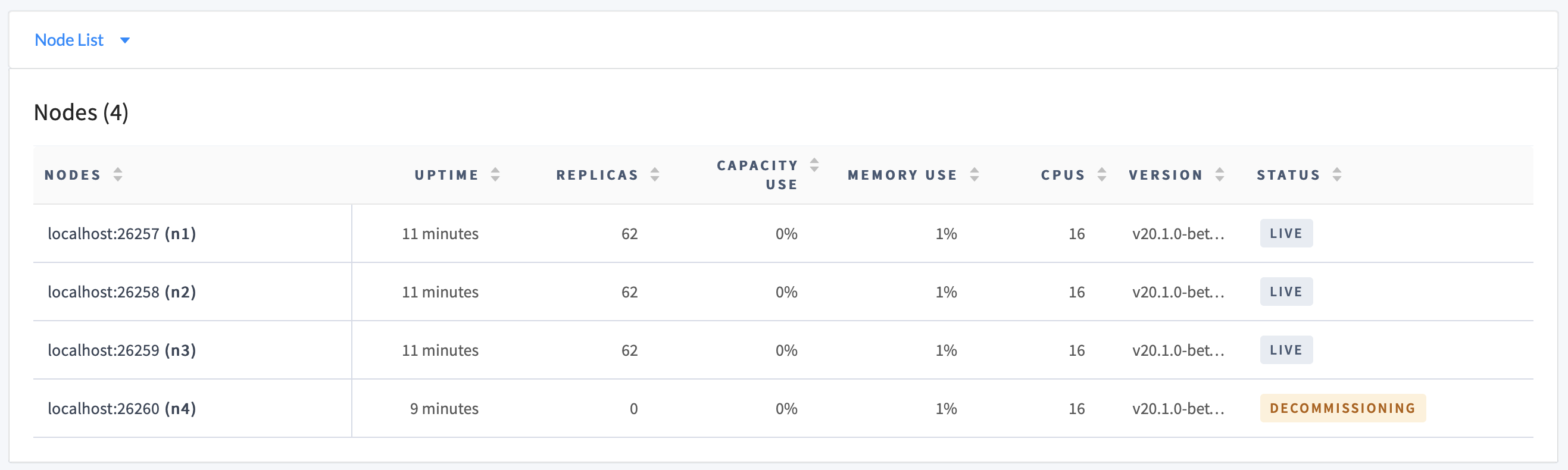
Task: Click the Memory Use column header
Action: click(x=902, y=175)
